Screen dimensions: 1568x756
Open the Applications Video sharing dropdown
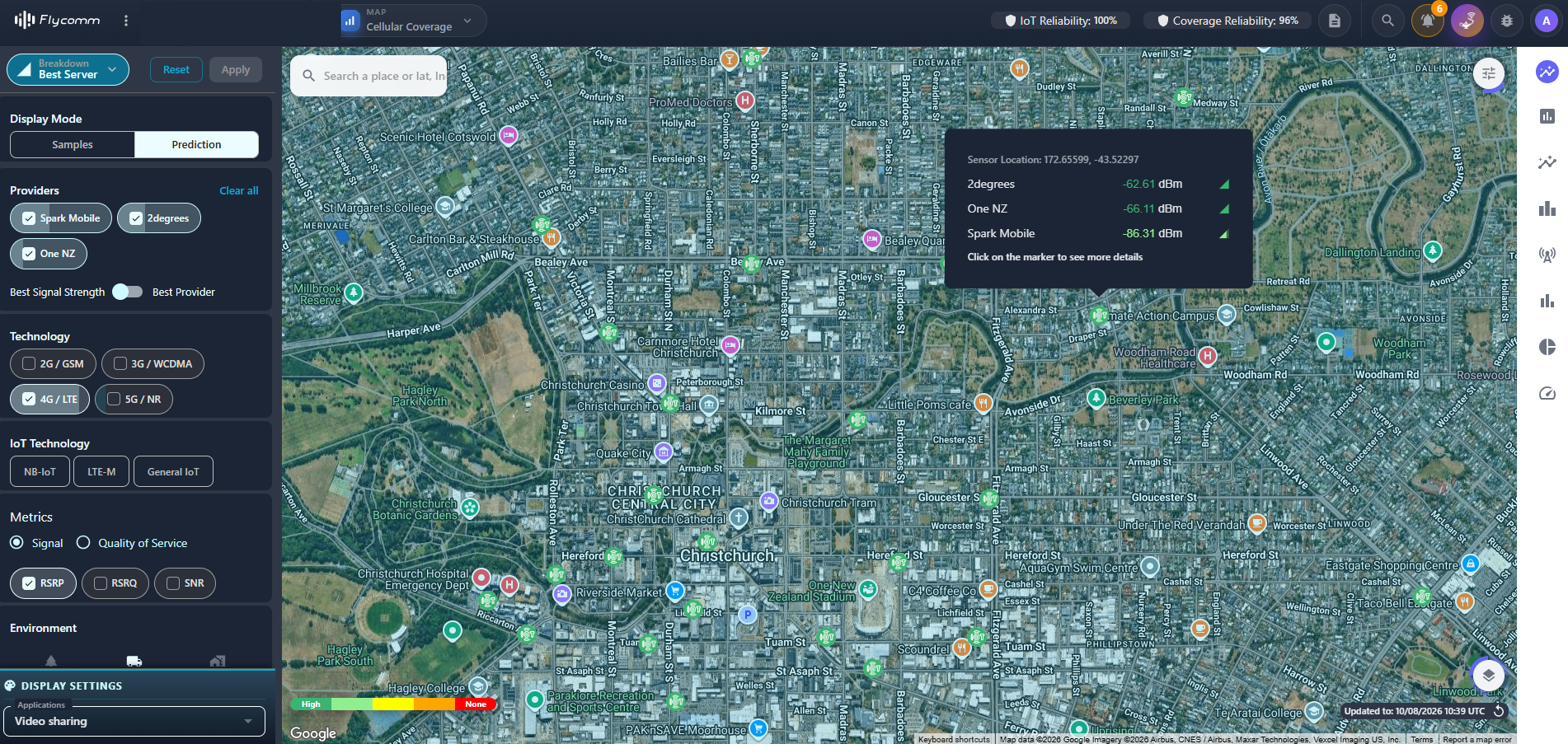click(x=135, y=720)
